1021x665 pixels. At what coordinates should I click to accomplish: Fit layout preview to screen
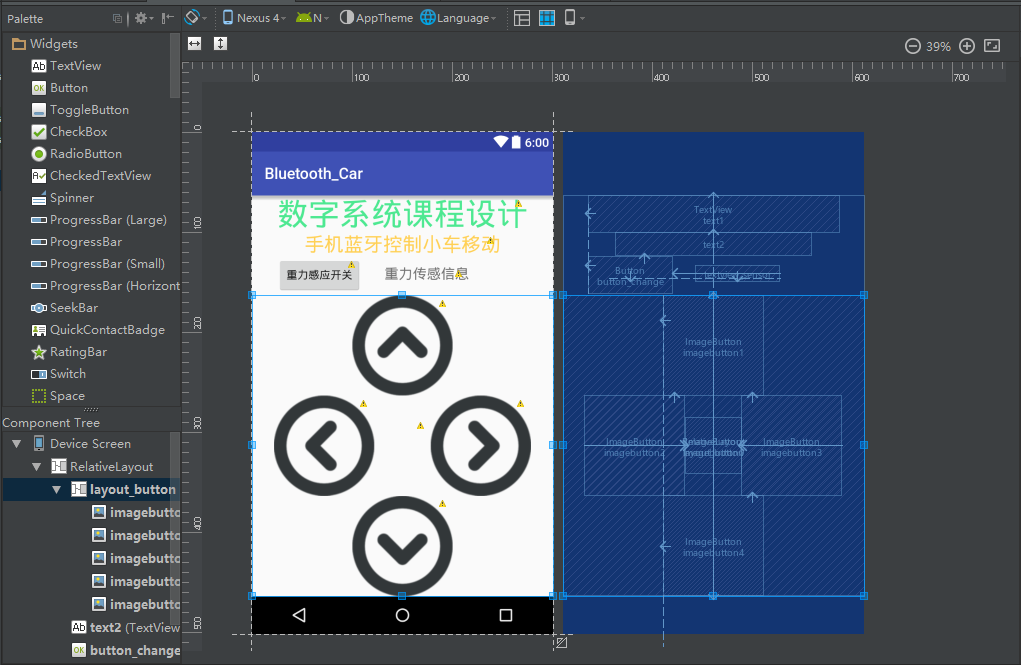coord(992,46)
